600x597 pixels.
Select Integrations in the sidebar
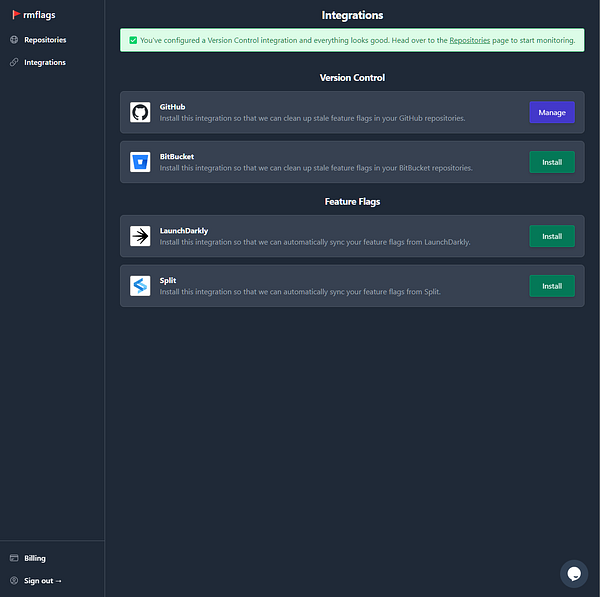[x=45, y=62]
